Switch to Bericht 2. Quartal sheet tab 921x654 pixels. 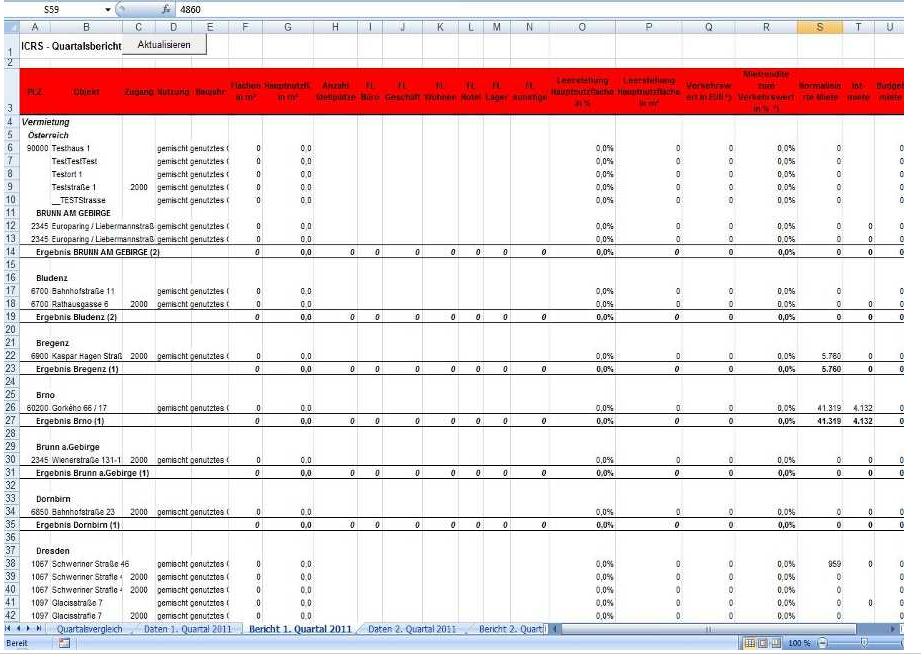click(510, 629)
